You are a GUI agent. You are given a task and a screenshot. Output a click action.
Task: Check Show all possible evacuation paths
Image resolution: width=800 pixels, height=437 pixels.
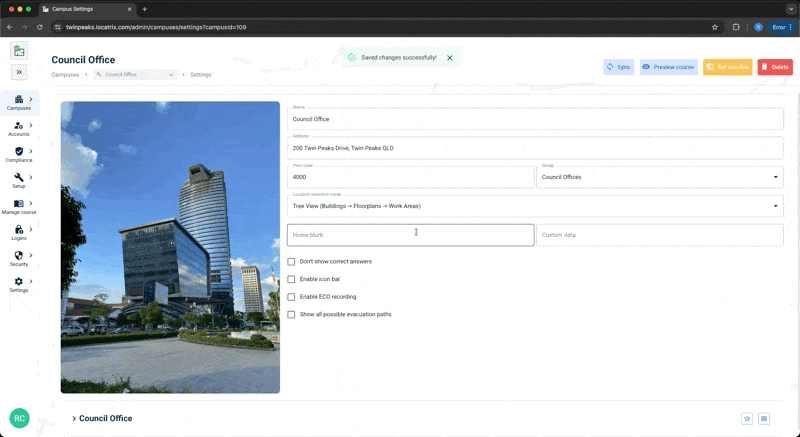(x=291, y=315)
